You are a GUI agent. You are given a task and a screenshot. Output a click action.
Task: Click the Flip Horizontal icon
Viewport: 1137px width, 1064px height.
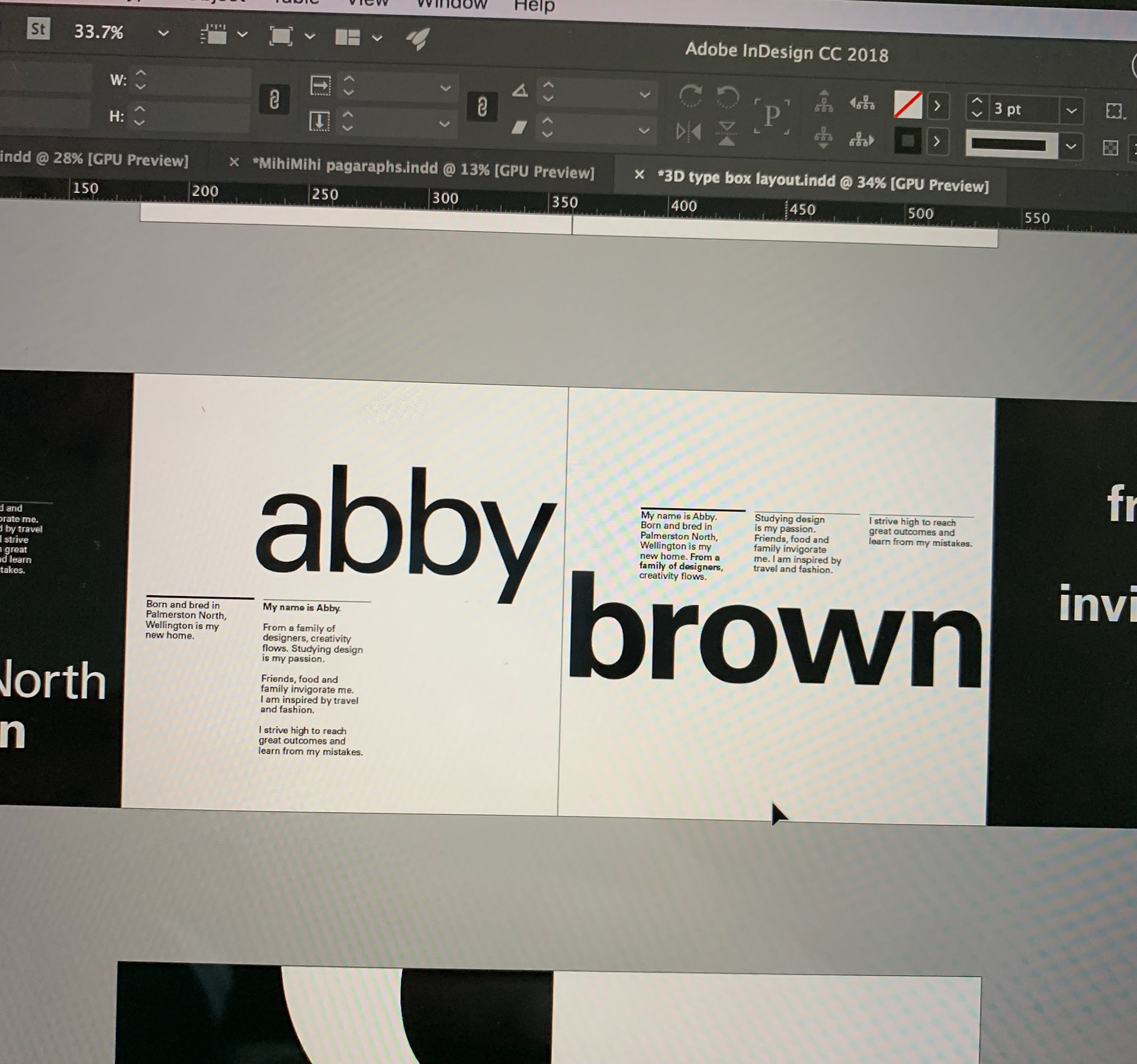click(689, 132)
